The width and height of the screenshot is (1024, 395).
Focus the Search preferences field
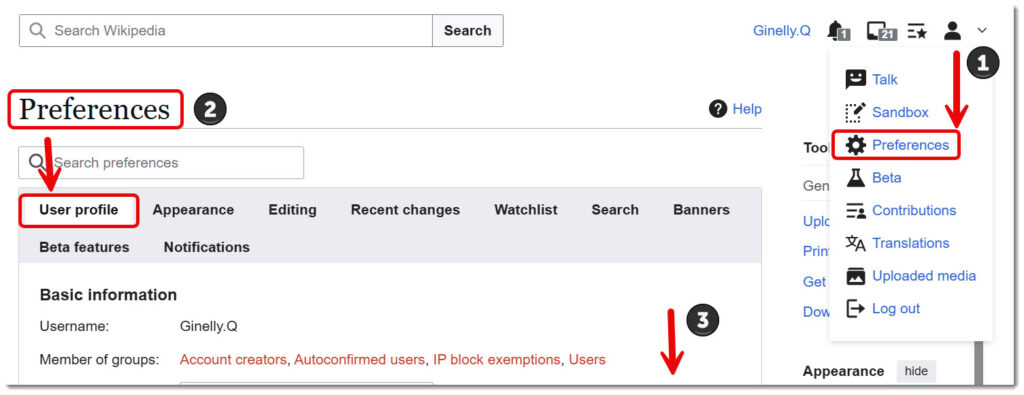pyautogui.click(x=161, y=163)
